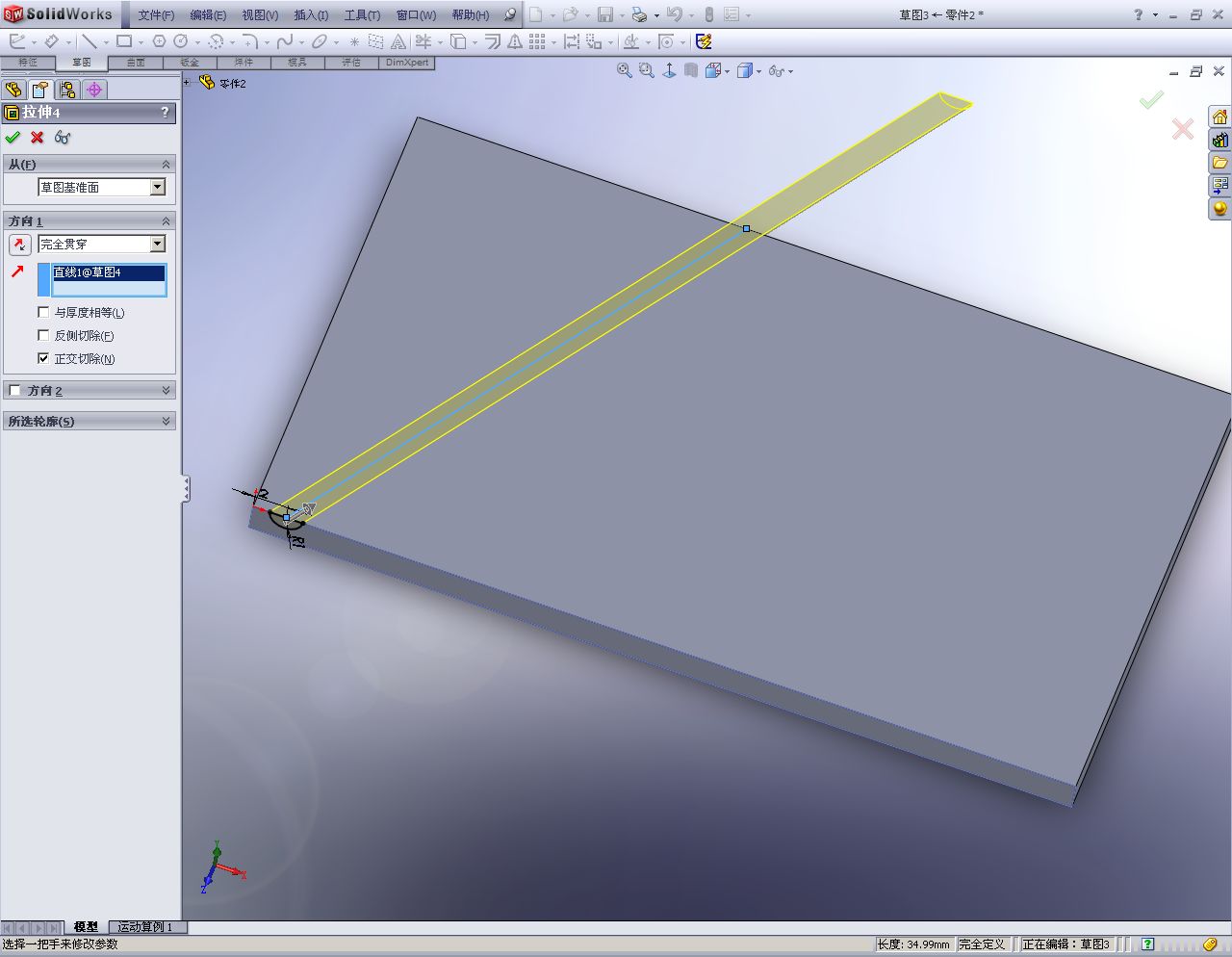The height and width of the screenshot is (957, 1232).
Task: Select the Linear Sketch Pattern tool
Action: (x=537, y=41)
